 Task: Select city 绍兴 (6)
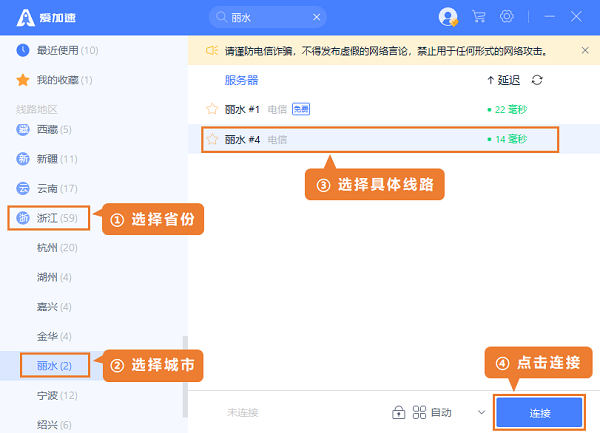[x=54, y=425]
